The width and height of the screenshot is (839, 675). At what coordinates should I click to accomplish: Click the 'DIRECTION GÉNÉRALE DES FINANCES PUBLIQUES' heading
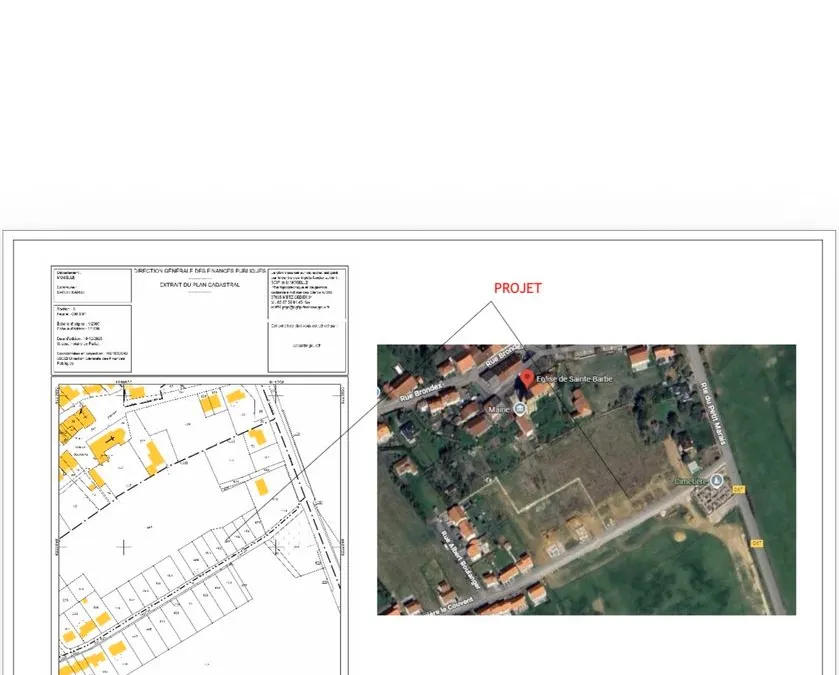(x=200, y=271)
